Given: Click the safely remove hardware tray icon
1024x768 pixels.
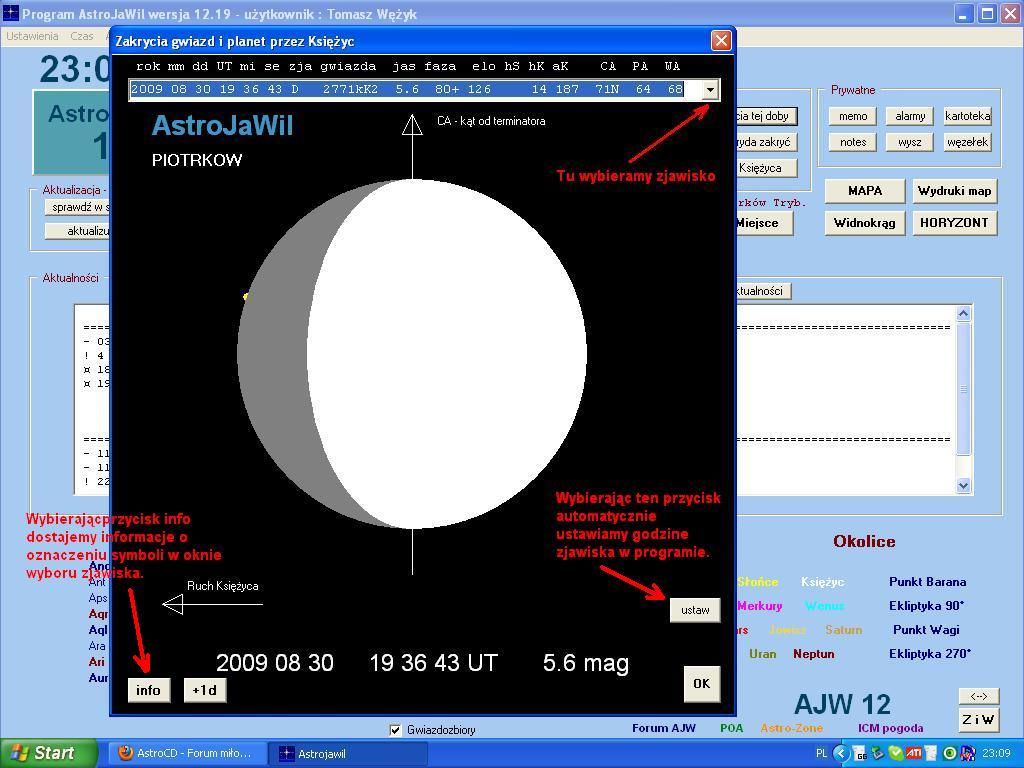Looking at the screenshot, I should 879,754.
